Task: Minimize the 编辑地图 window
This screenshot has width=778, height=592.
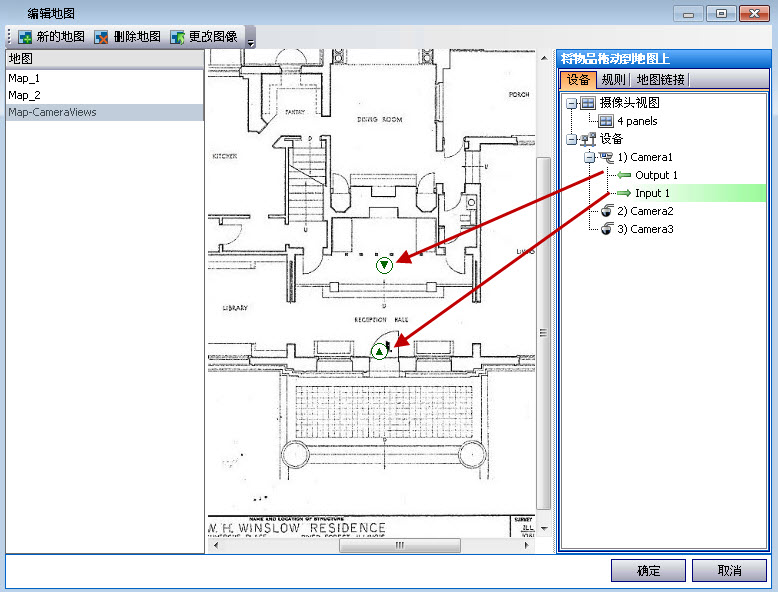Action: pos(688,14)
